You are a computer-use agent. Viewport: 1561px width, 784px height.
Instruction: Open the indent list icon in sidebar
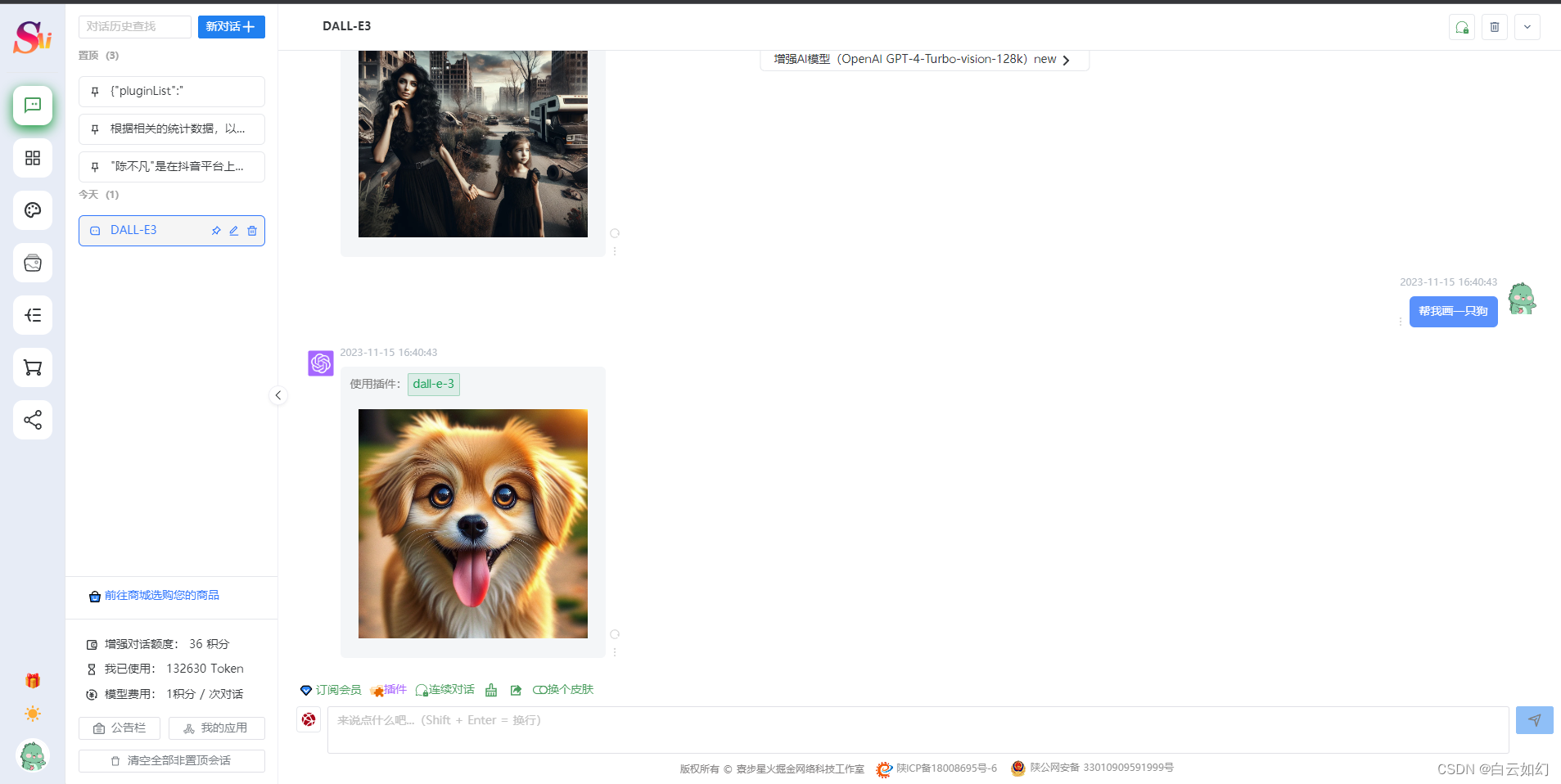33,315
